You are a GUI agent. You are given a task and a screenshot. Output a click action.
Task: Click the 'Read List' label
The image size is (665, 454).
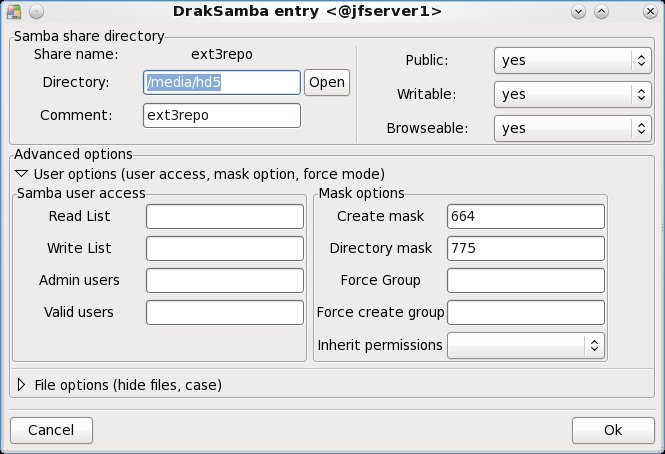pos(79,216)
